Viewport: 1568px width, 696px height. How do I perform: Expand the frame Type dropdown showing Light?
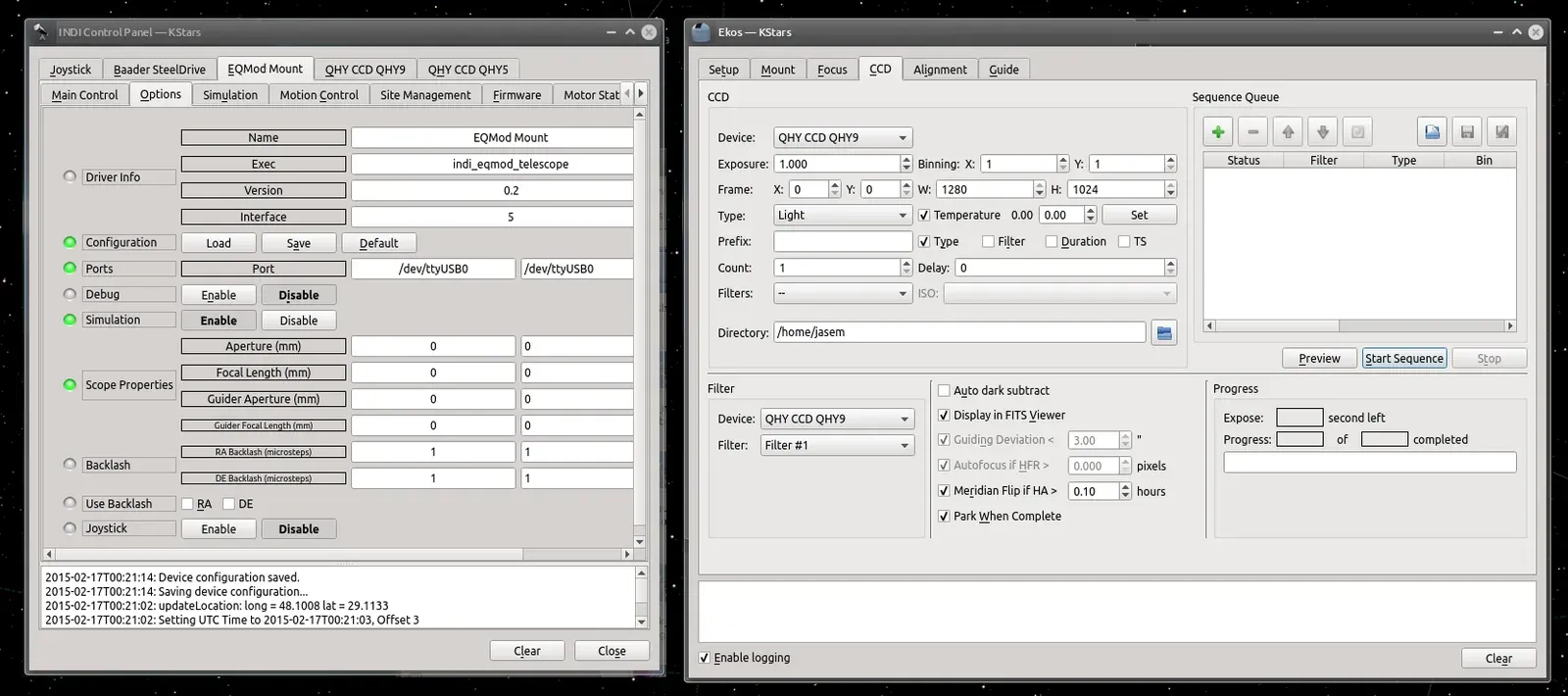click(843, 216)
